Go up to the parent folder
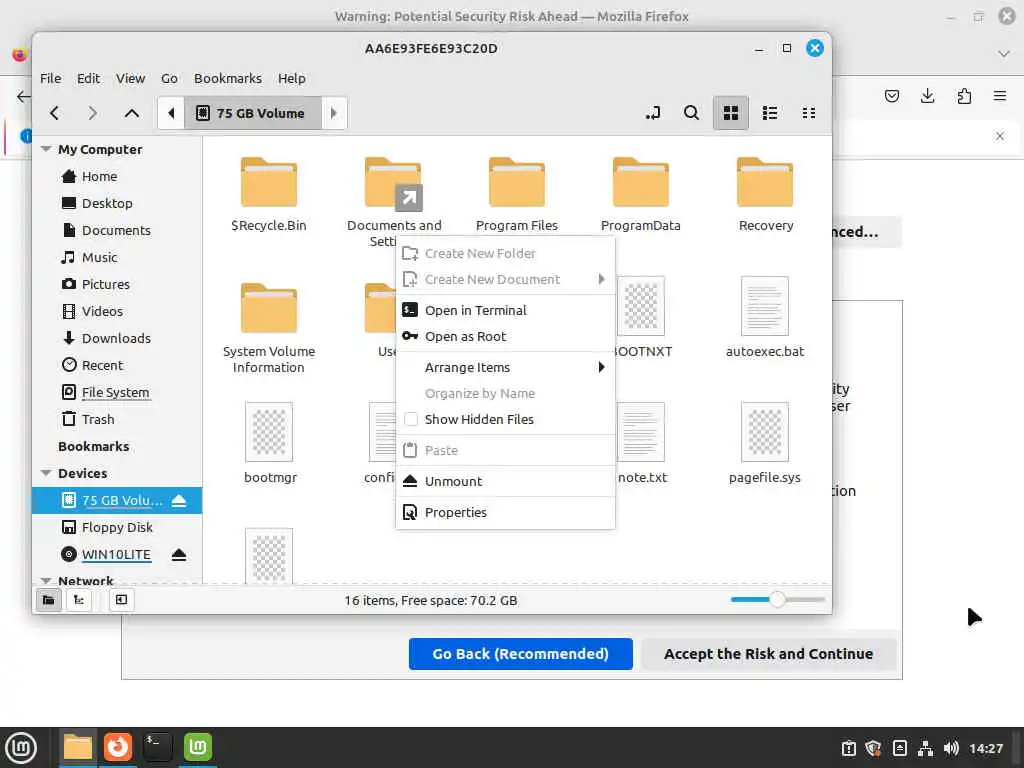 click(x=131, y=113)
